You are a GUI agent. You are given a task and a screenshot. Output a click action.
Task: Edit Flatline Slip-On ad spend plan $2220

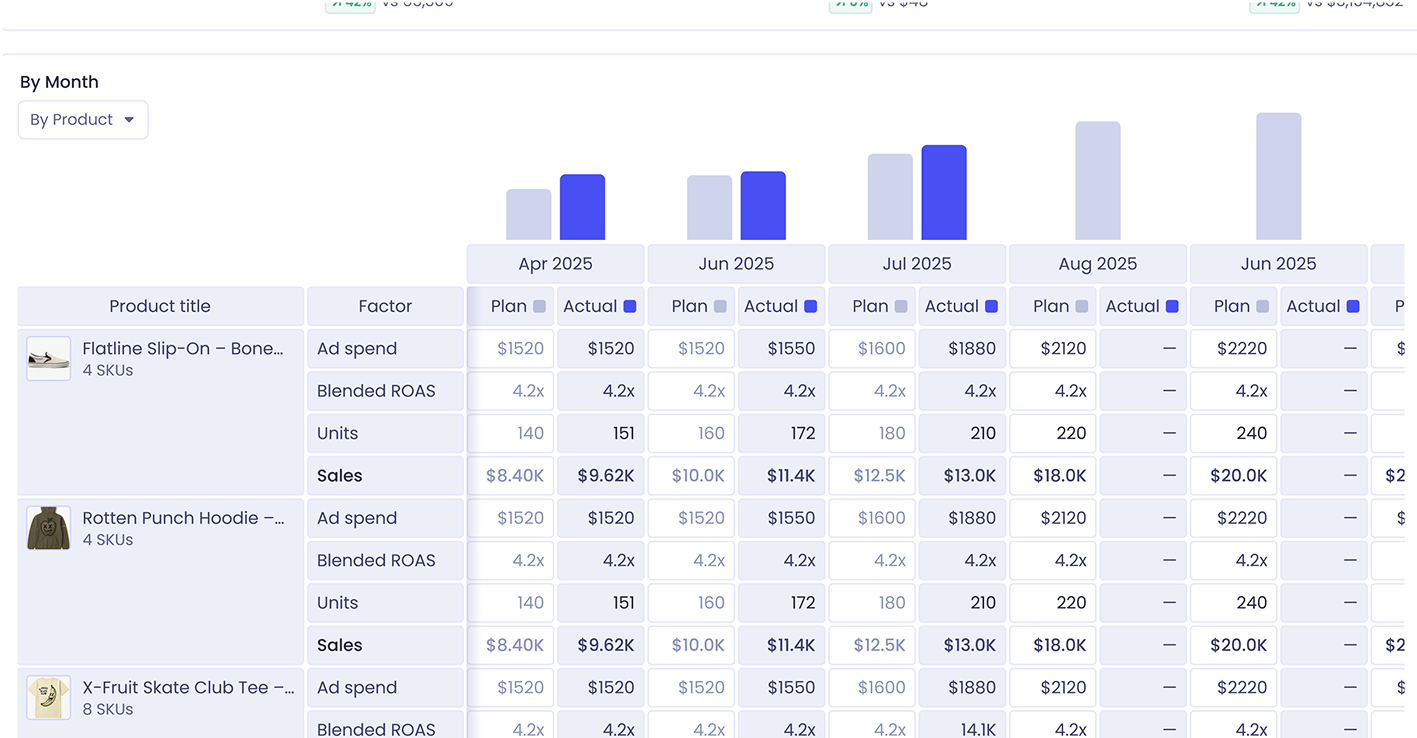pos(1234,349)
